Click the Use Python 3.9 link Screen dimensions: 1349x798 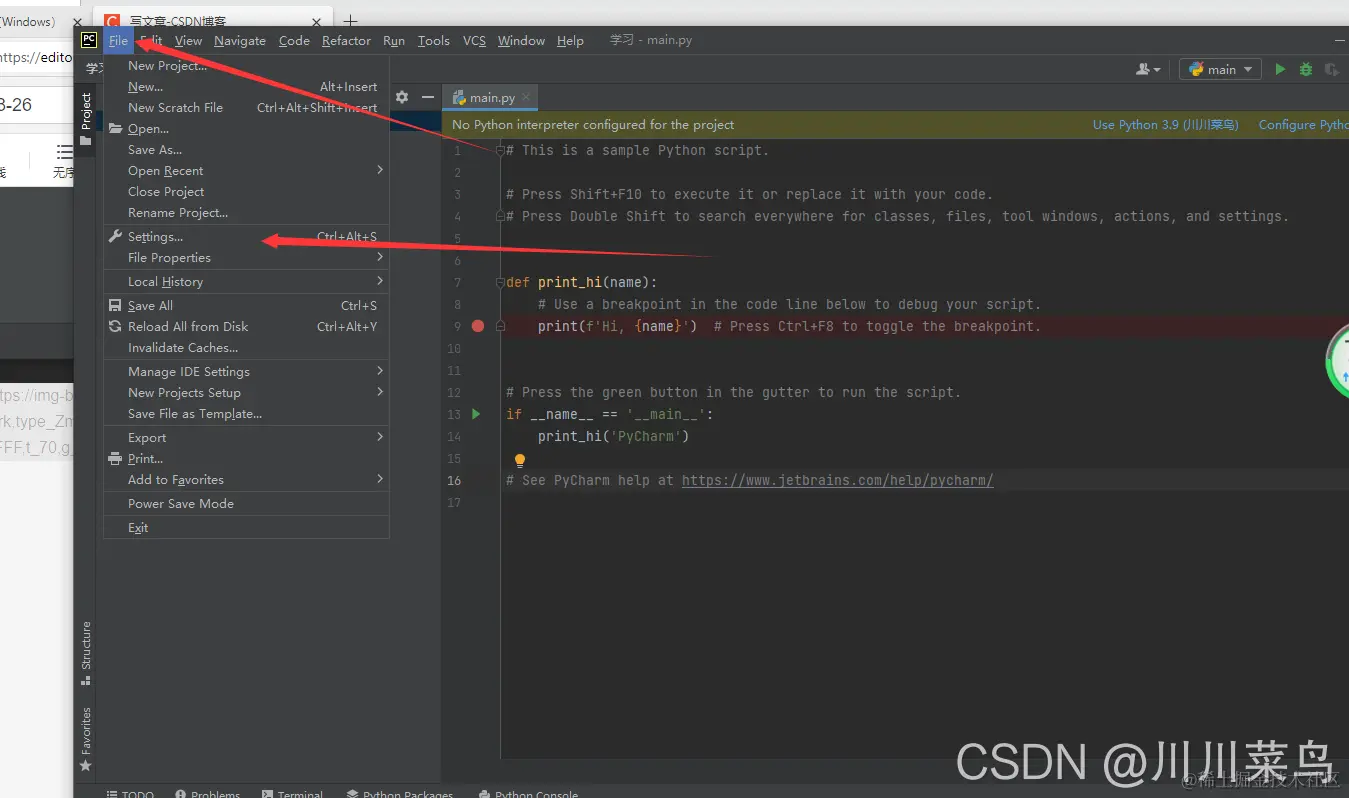tap(1165, 125)
